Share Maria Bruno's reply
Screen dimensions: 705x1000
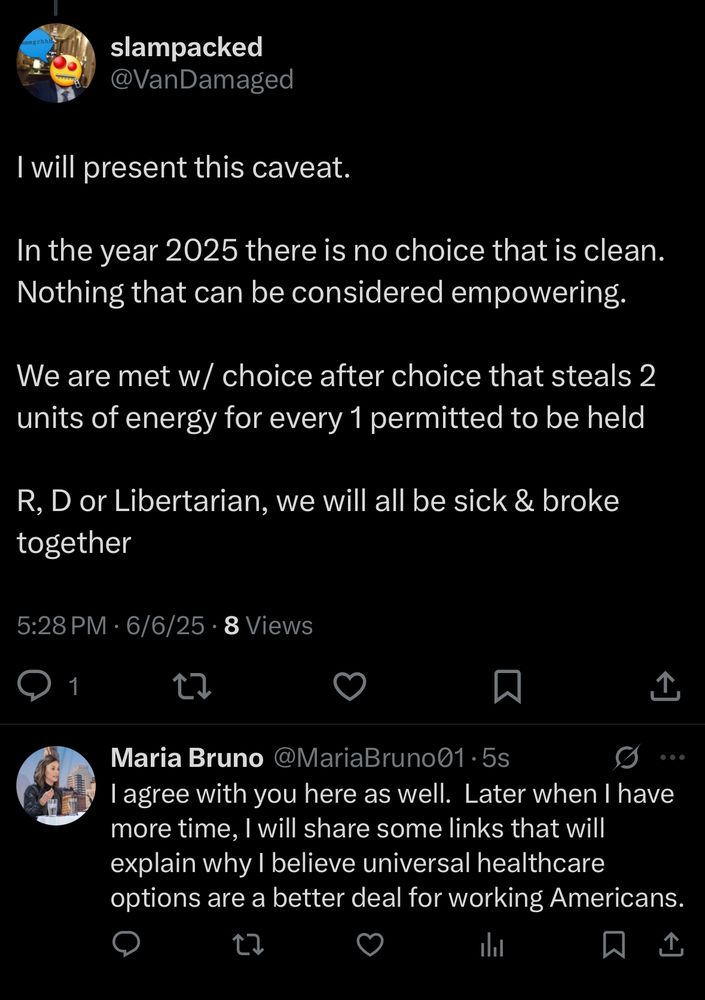pos(672,943)
